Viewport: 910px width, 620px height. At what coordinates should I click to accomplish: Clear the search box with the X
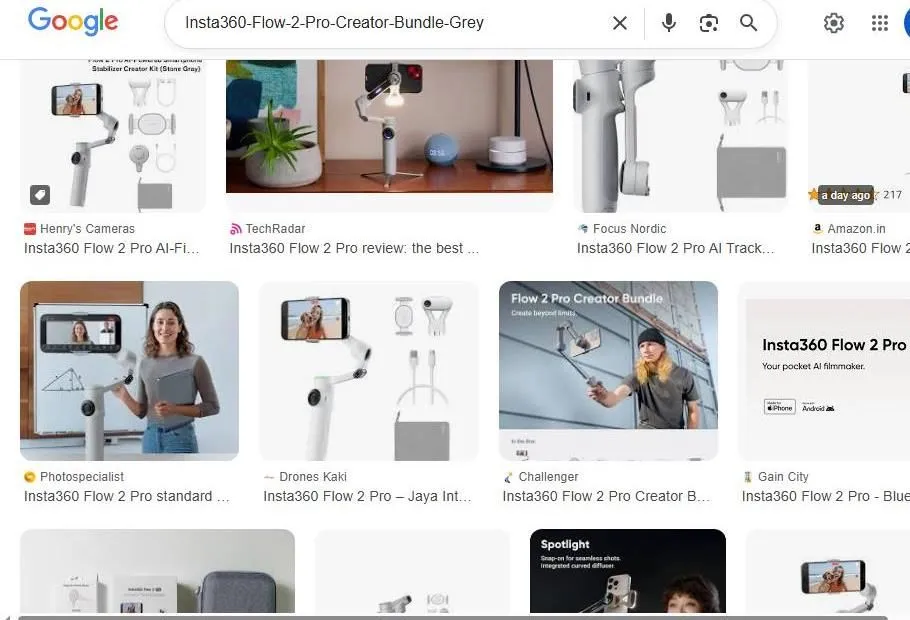[x=620, y=23]
